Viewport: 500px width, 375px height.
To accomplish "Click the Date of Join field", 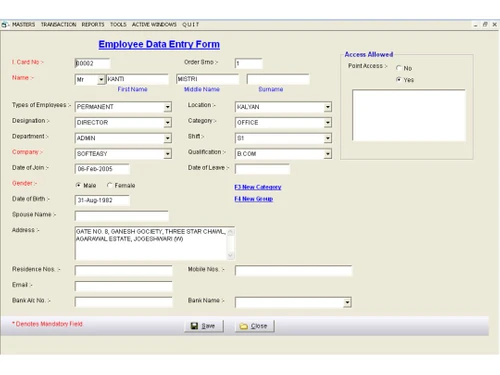I will (102, 169).
